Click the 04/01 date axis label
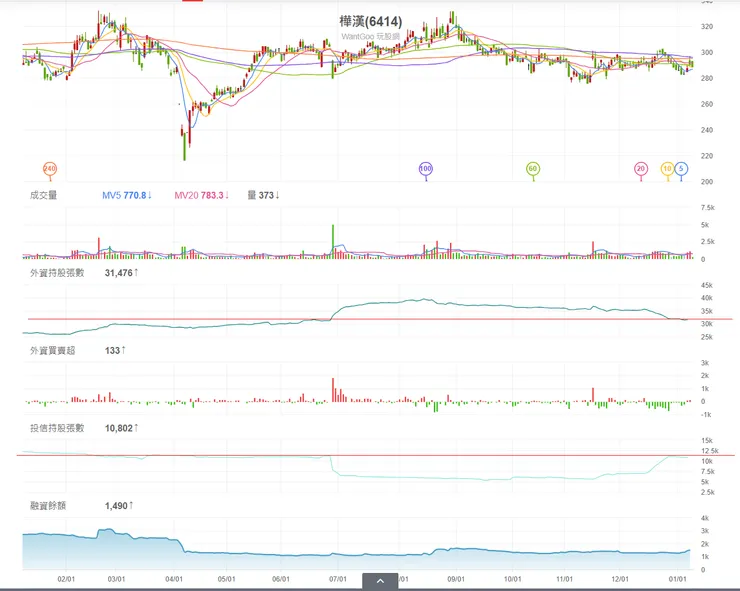The height and width of the screenshot is (591, 740). [x=174, y=579]
